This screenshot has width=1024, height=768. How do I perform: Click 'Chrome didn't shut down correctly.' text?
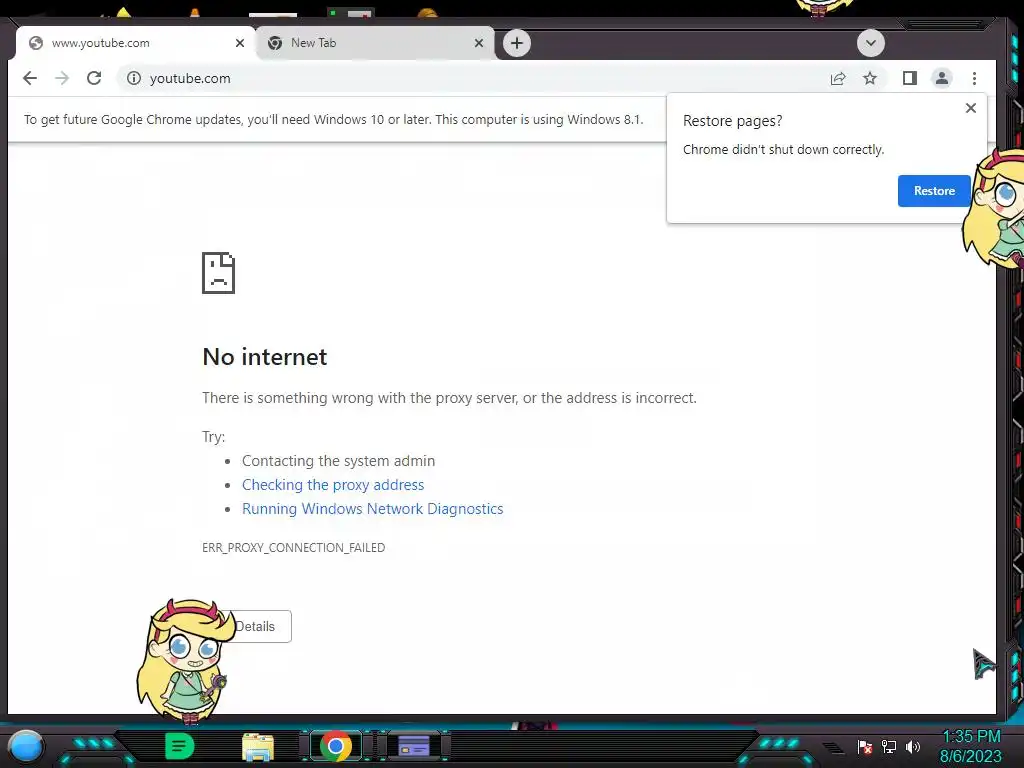[x=783, y=150]
